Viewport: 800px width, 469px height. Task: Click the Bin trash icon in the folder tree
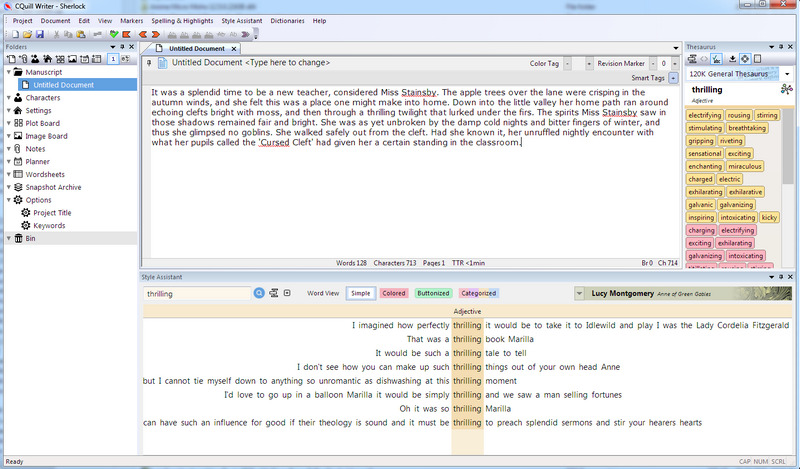14,239
